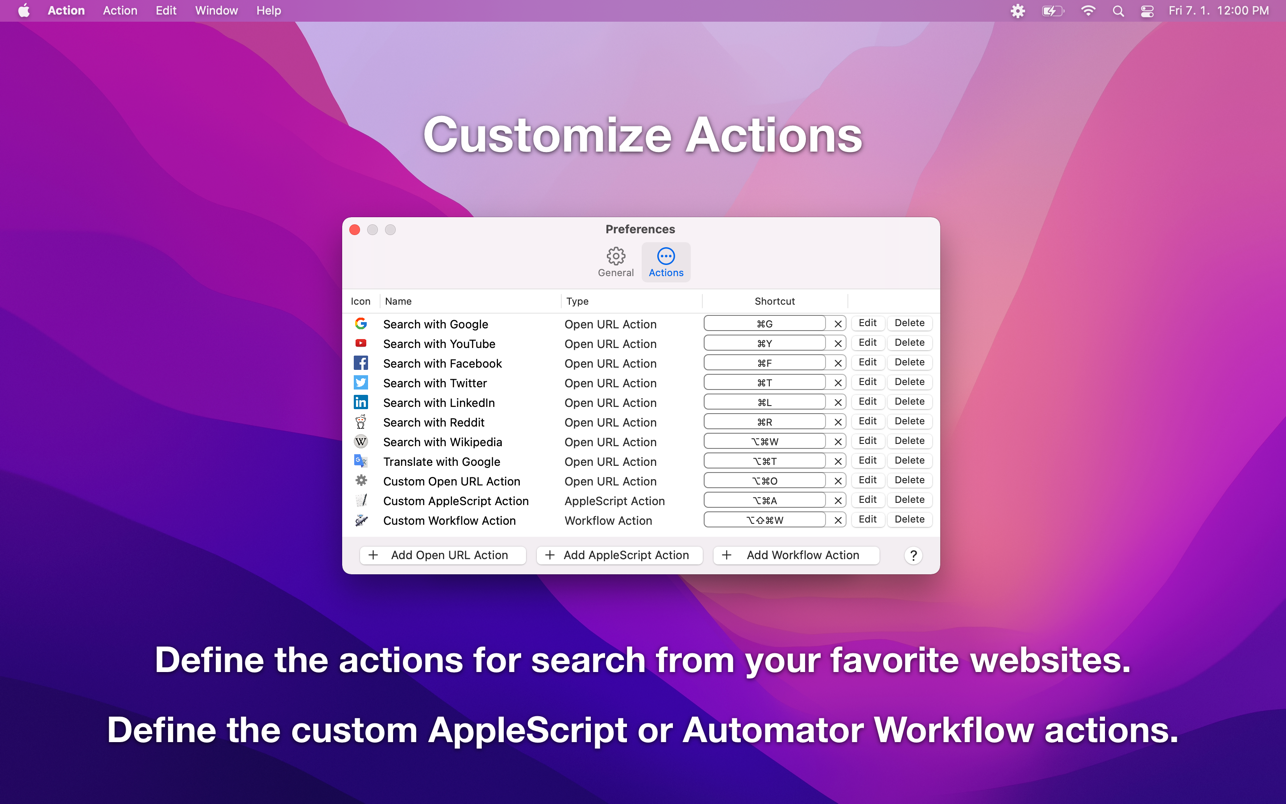Screen dimensions: 1286x804
Task: Click the gear icon for Custom Open URL Action
Action: coord(361,481)
